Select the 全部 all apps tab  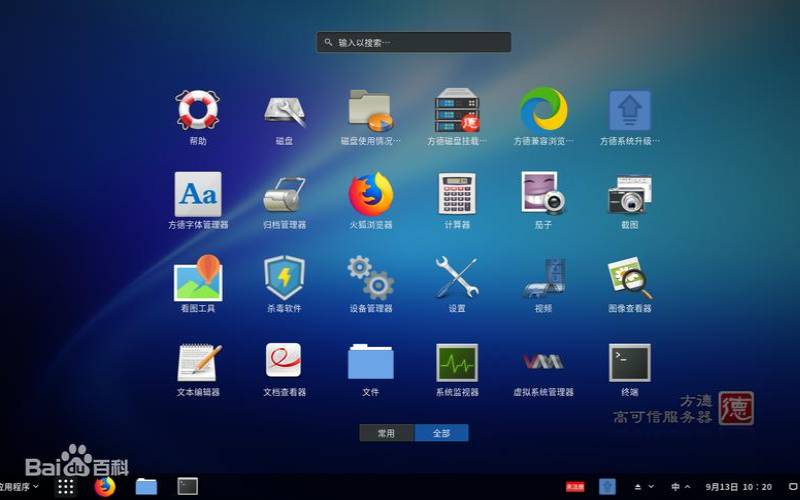point(441,433)
